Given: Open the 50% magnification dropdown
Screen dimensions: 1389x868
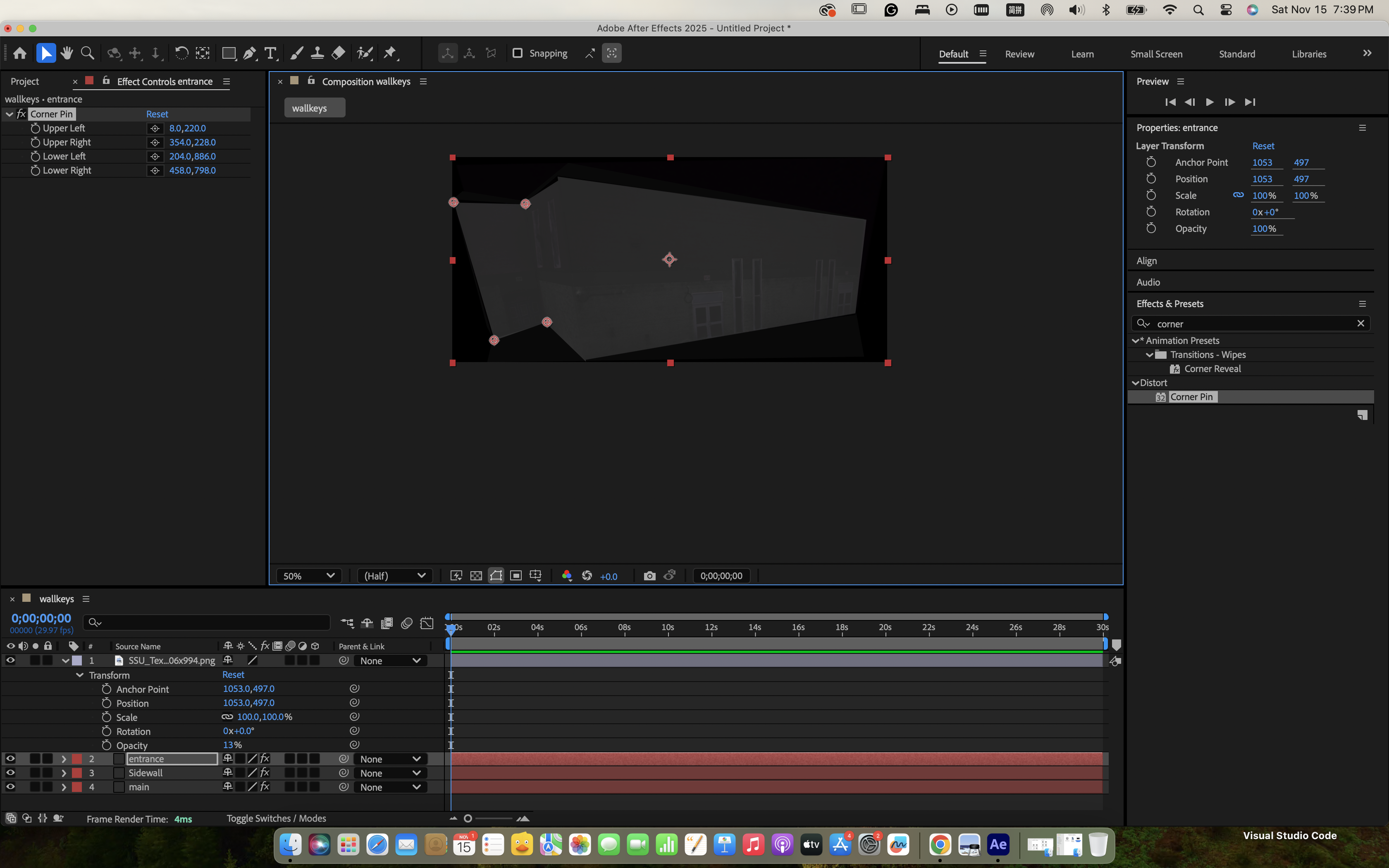Looking at the screenshot, I should pos(309,576).
